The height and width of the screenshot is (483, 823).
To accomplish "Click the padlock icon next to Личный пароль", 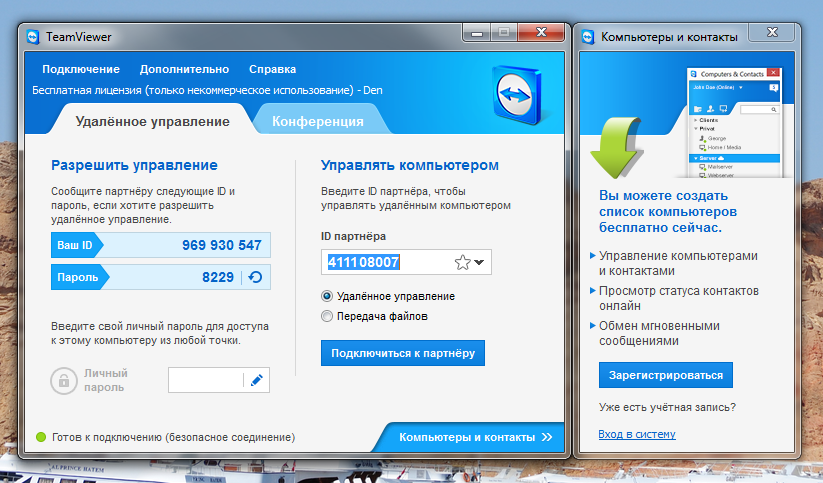I will click(64, 381).
